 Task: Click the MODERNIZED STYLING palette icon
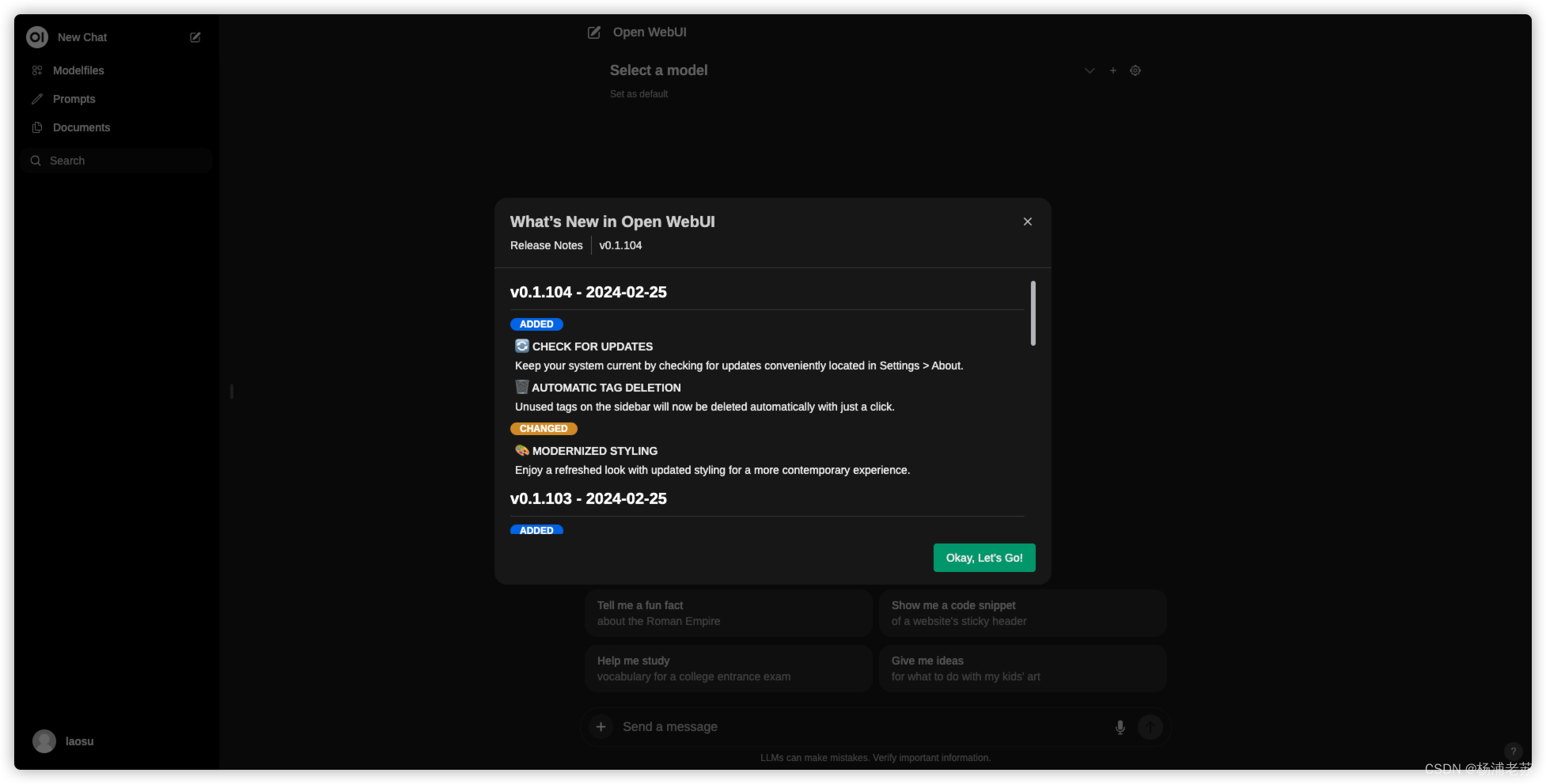click(522, 450)
